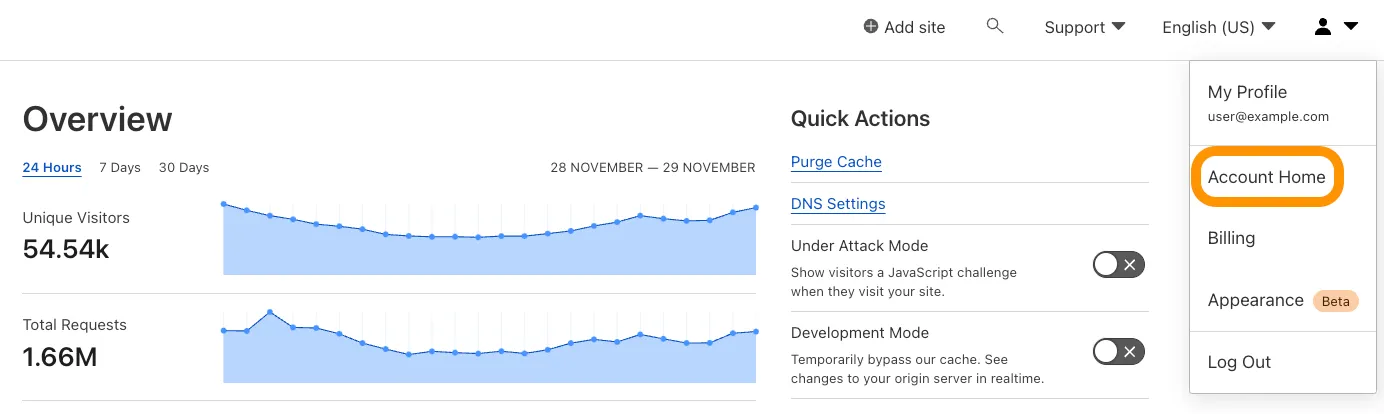Select Account Home from the menu
This screenshot has height=414, width=1384.
(x=1266, y=177)
